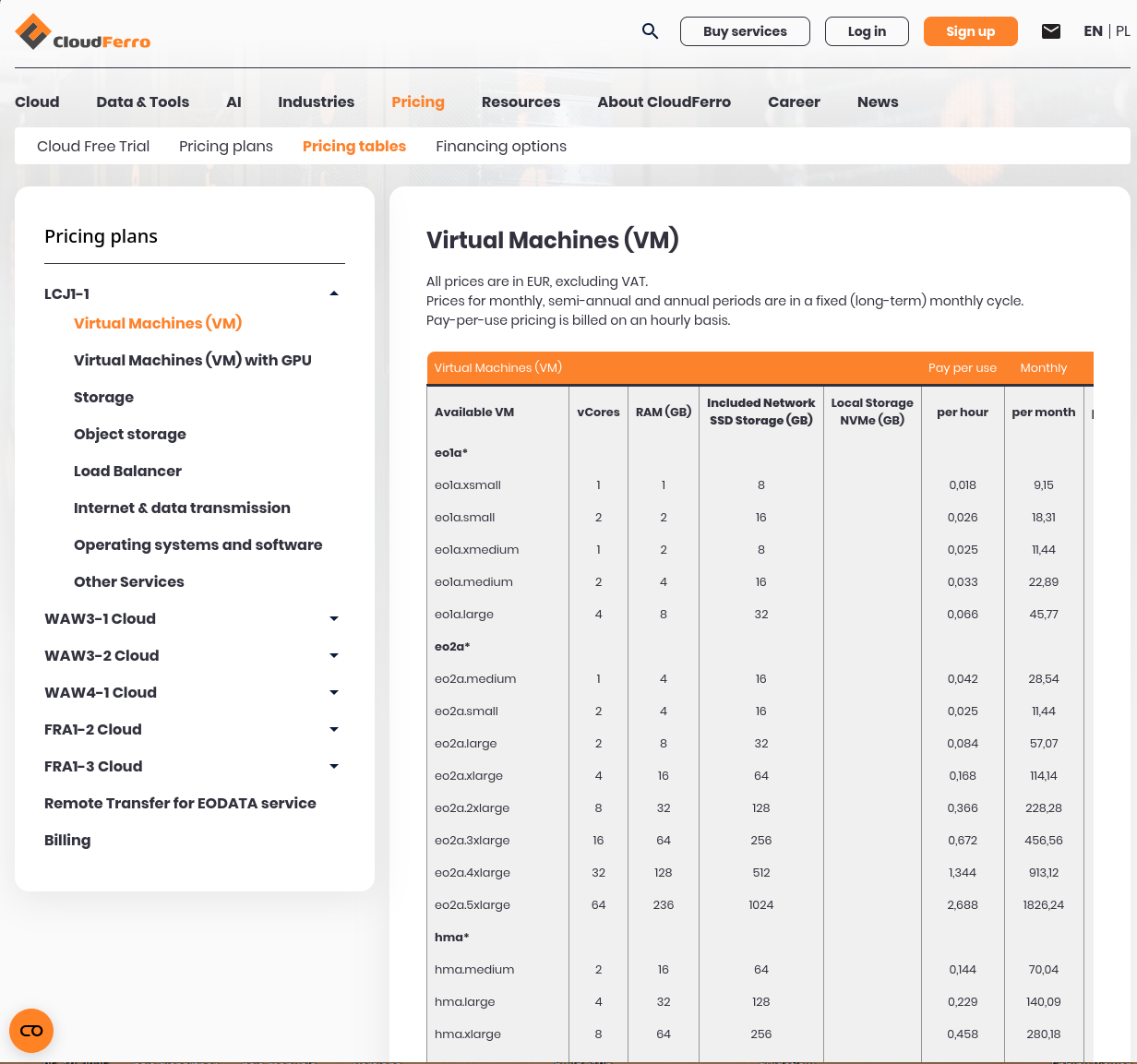Click the Log in button
This screenshot has height=1064, width=1137.
867,31
